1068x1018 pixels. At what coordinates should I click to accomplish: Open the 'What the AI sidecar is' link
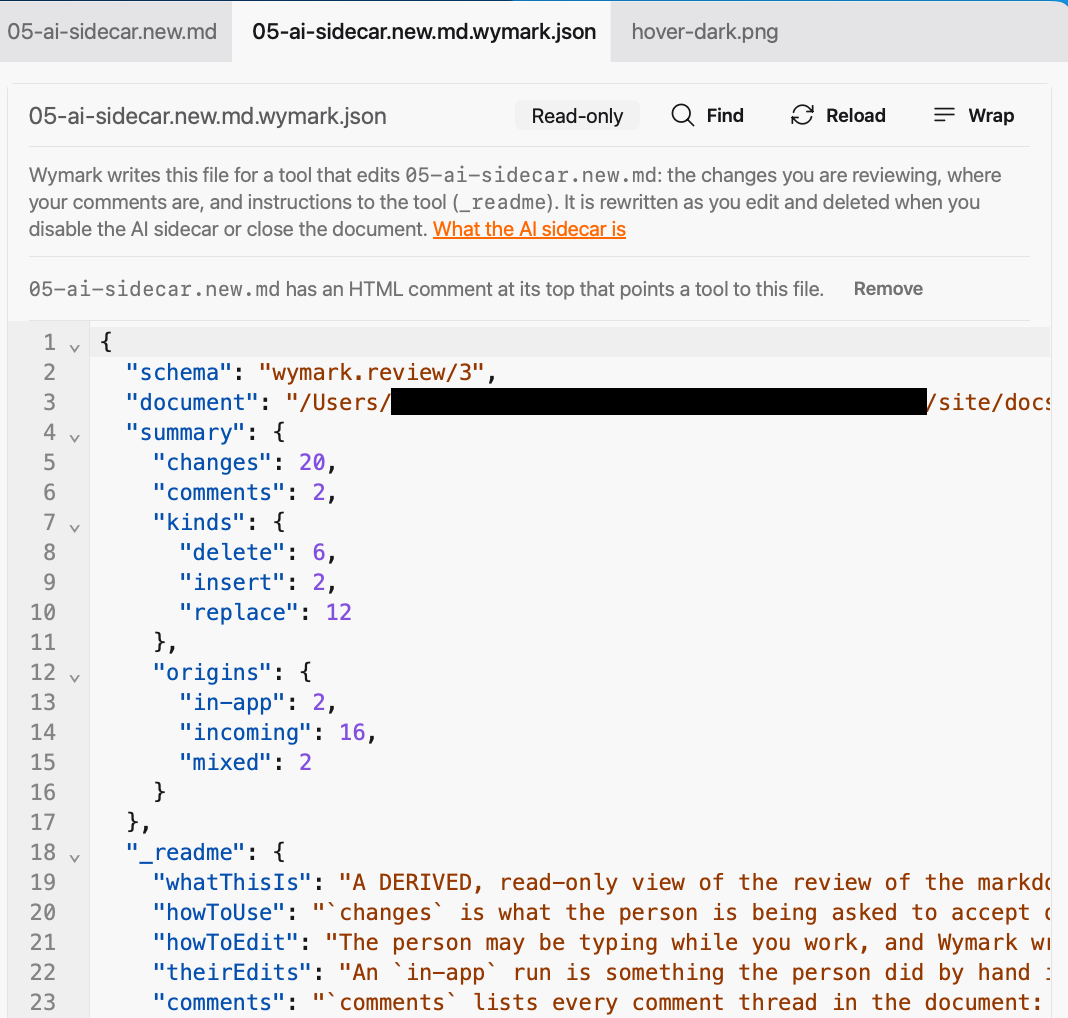[529, 229]
